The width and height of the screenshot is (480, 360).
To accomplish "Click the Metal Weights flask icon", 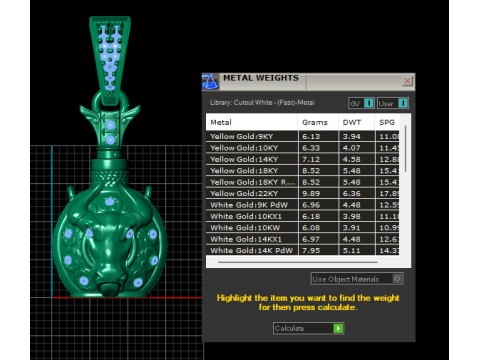I will pos(210,82).
